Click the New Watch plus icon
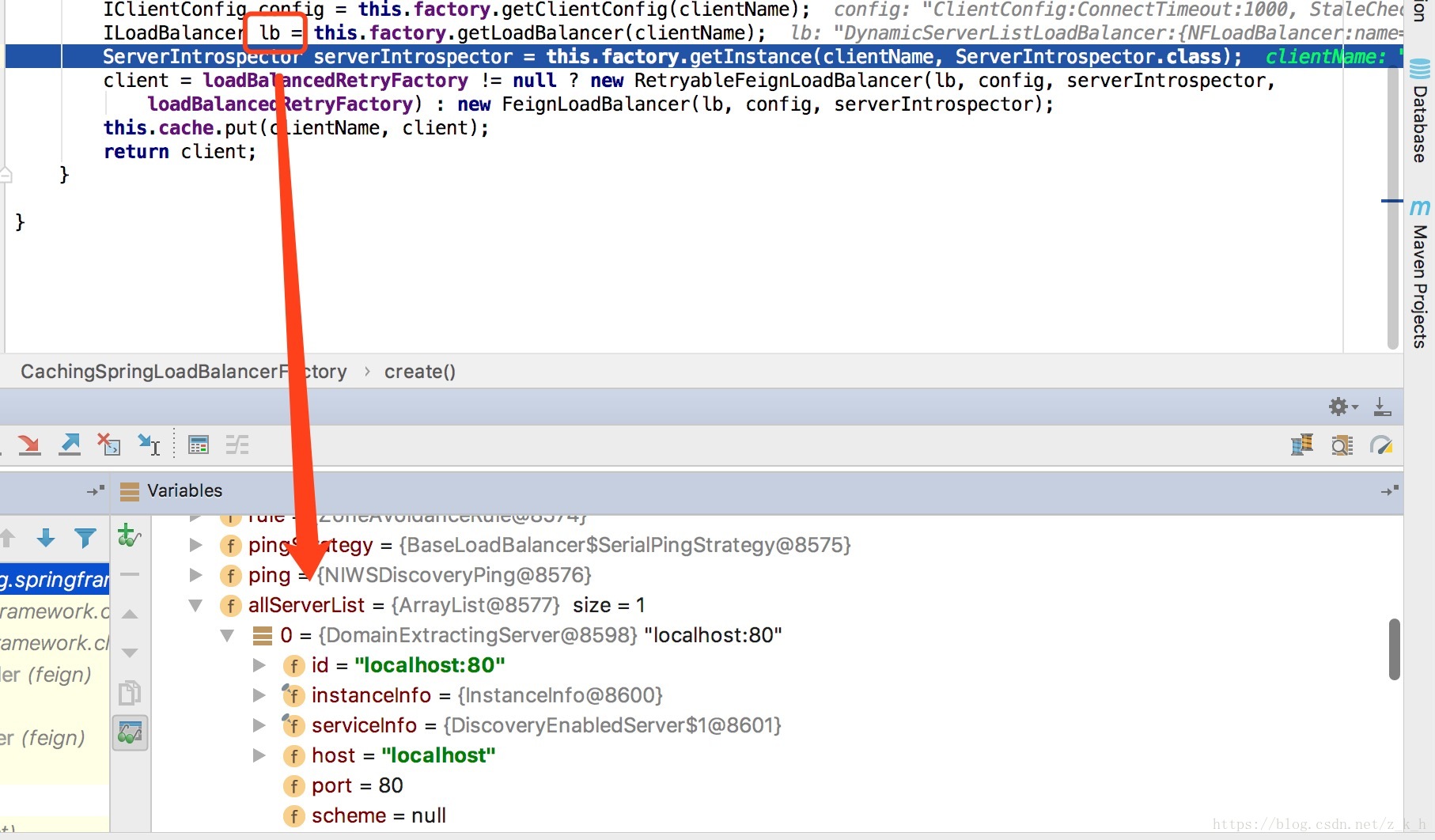The width and height of the screenshot is (1435, 840). [129, 535]
